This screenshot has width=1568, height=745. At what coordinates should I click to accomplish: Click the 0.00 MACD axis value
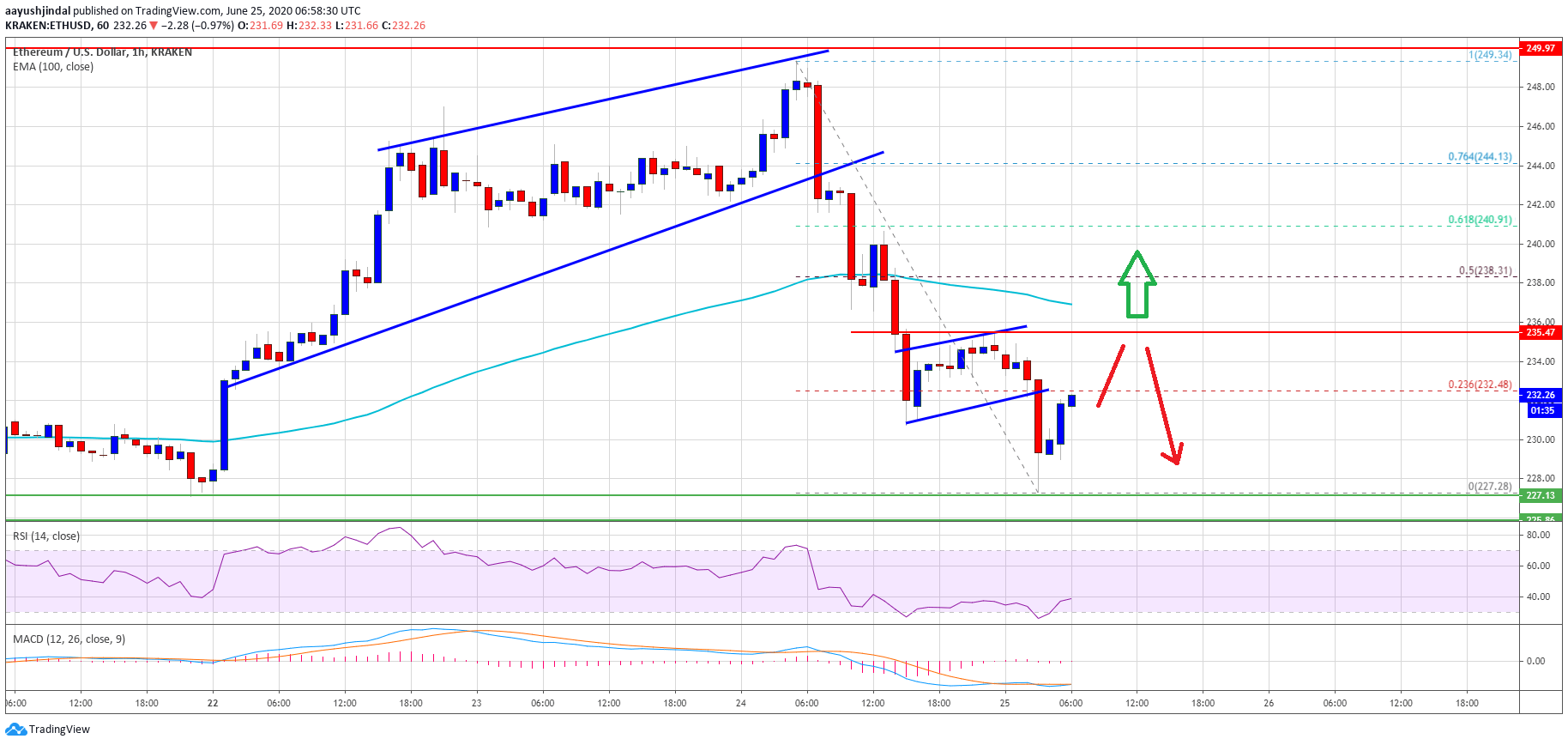coord(1535,661)
